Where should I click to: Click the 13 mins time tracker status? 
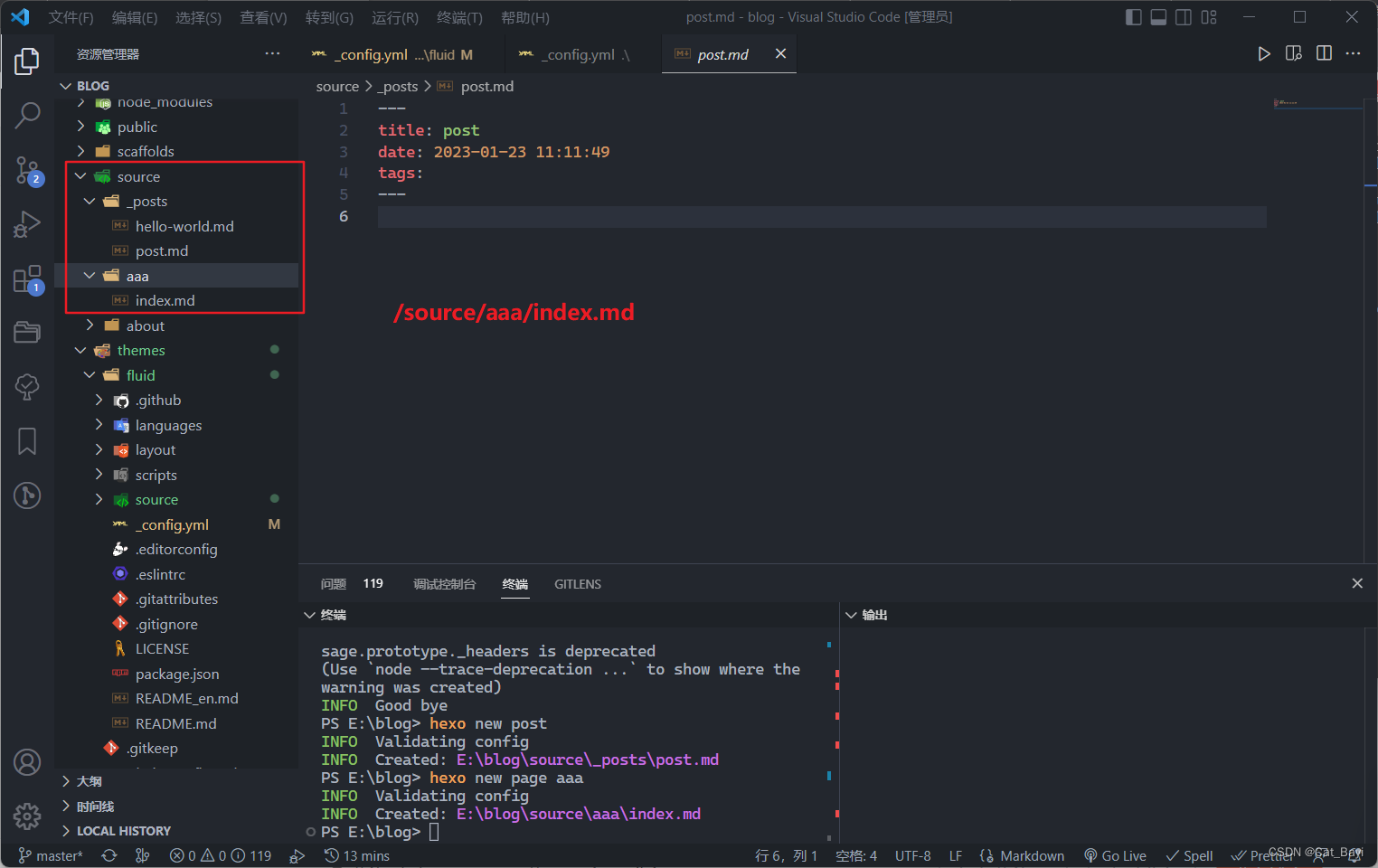tap(357, 855)
